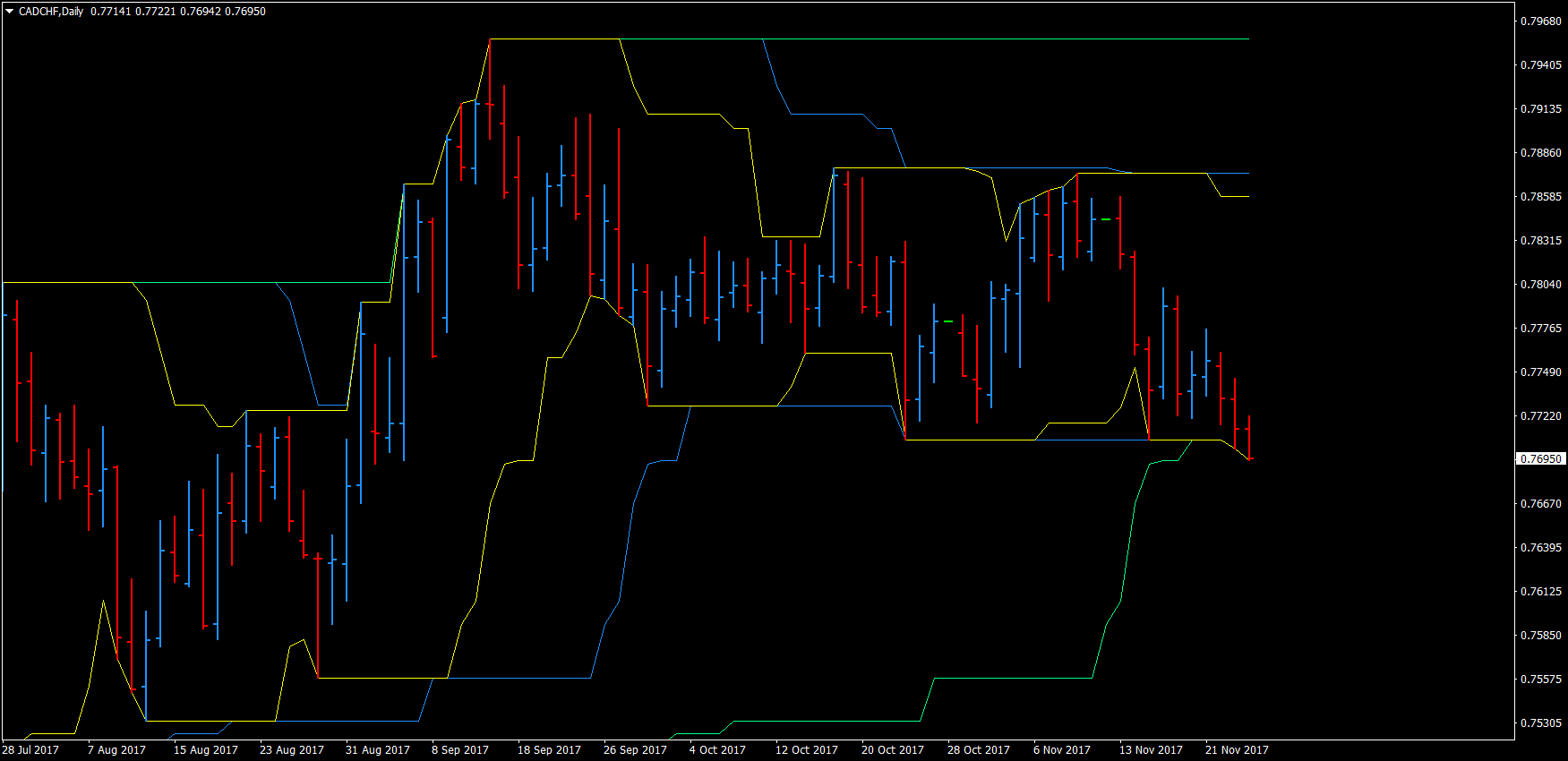This screenshot has width=1568, height=761.
Task: Click the 8 Sep 2017 date label
Action: tap(460, 750)
